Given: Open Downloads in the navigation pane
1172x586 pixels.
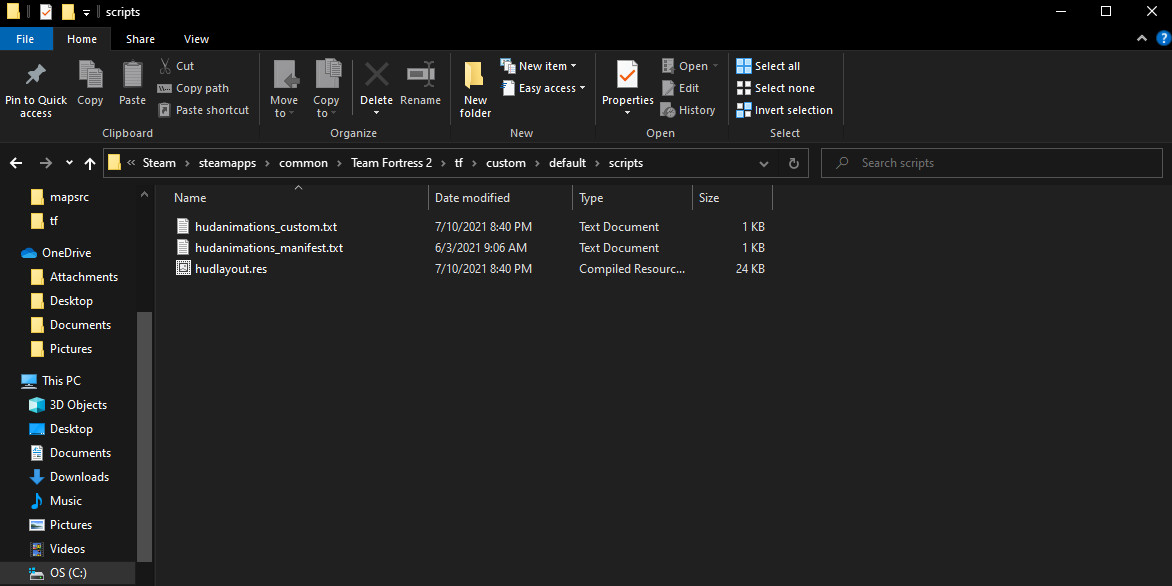Looking at the screenshot, I should point(79,477).
